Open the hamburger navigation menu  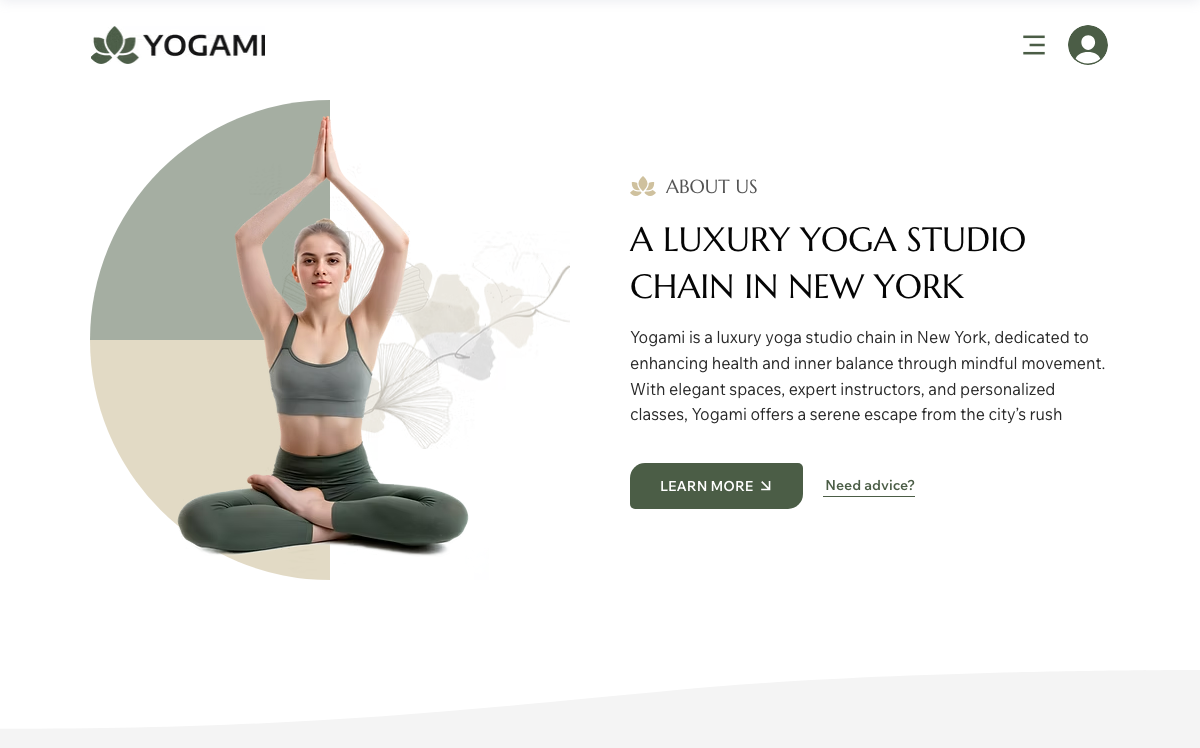pyautogui.click(x=1034, y=45)
